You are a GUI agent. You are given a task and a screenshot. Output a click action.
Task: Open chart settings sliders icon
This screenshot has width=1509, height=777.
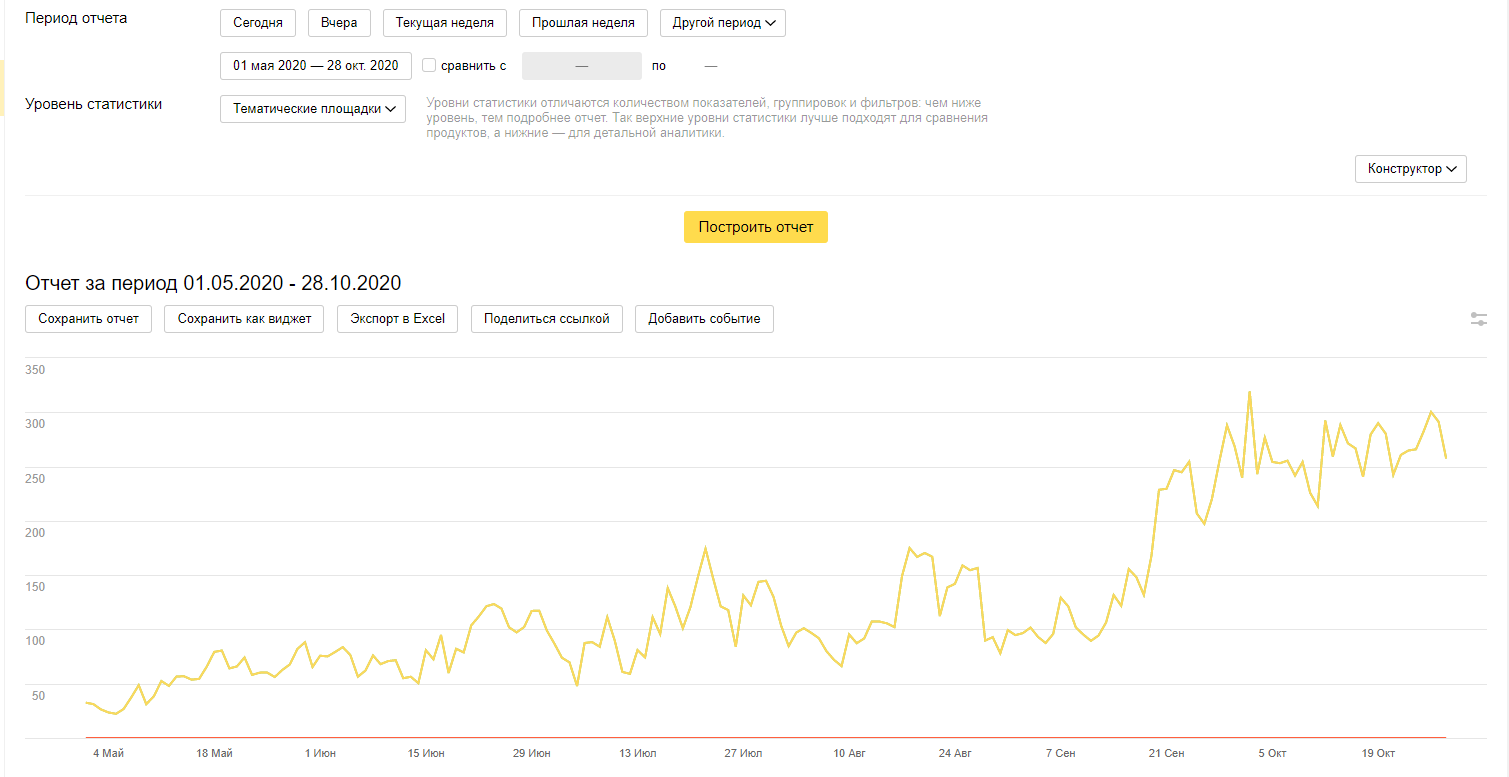click(1478, 319)
